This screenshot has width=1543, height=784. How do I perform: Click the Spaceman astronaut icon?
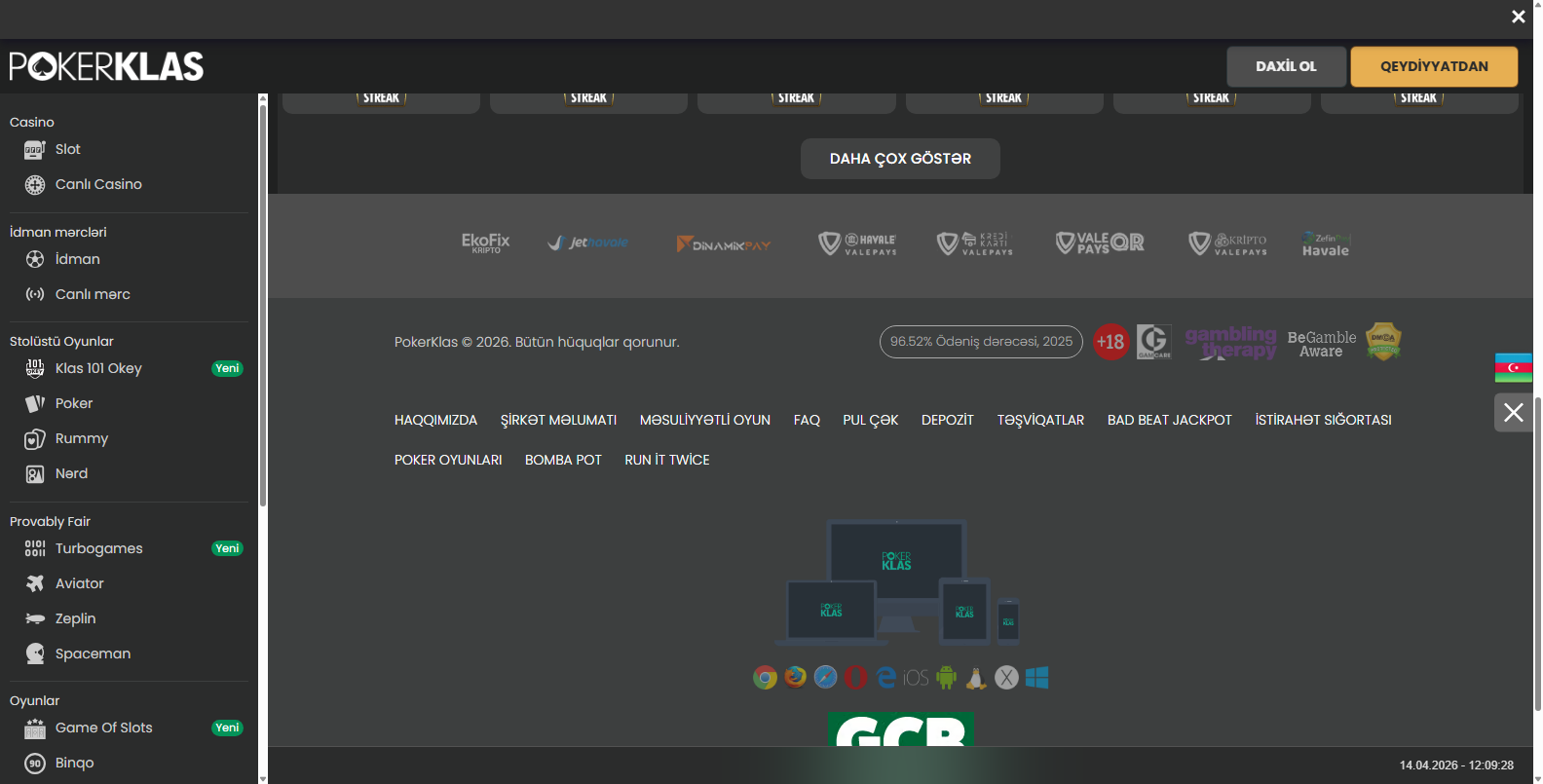click(x=35, y=653)
